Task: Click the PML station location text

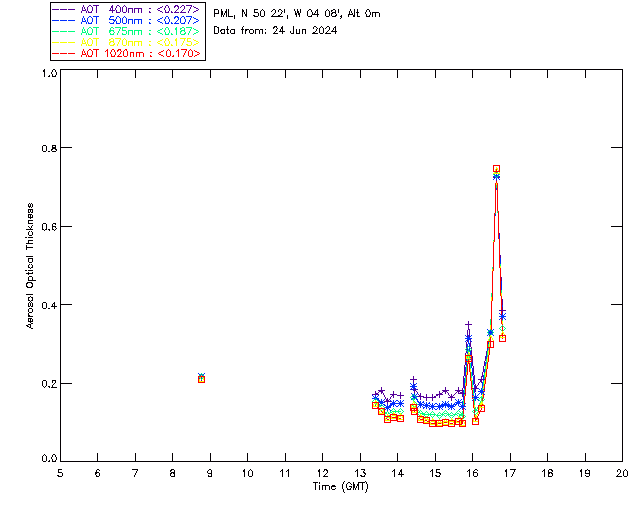Action: [297, 13]
